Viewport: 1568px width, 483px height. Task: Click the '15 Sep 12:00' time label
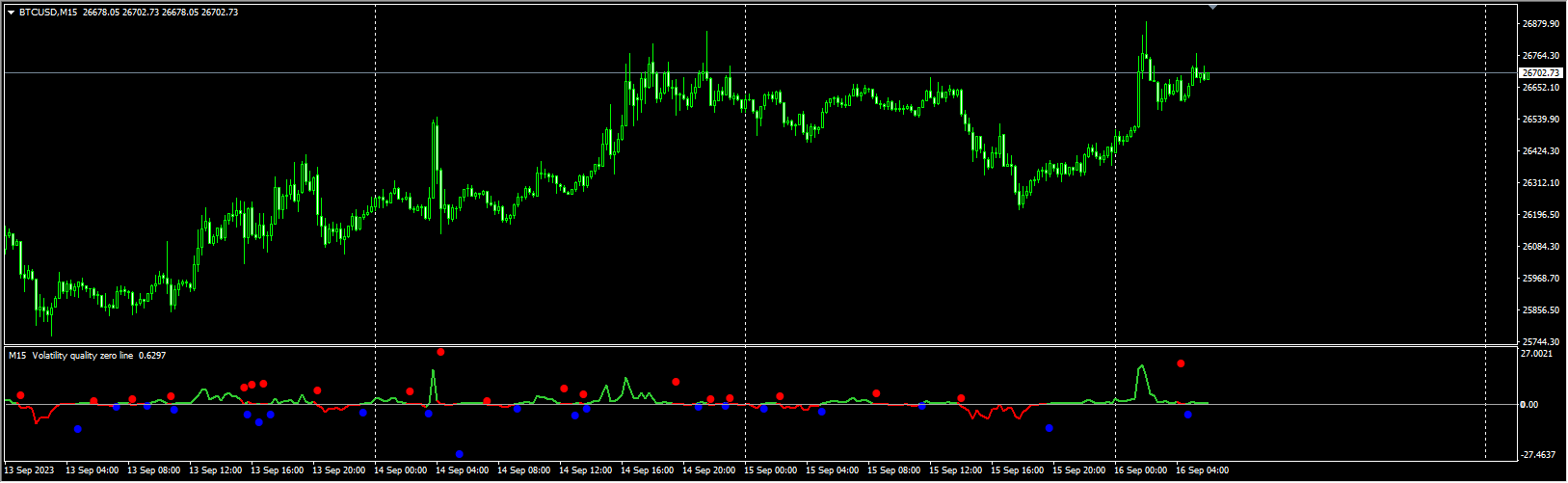pos(955,470)
